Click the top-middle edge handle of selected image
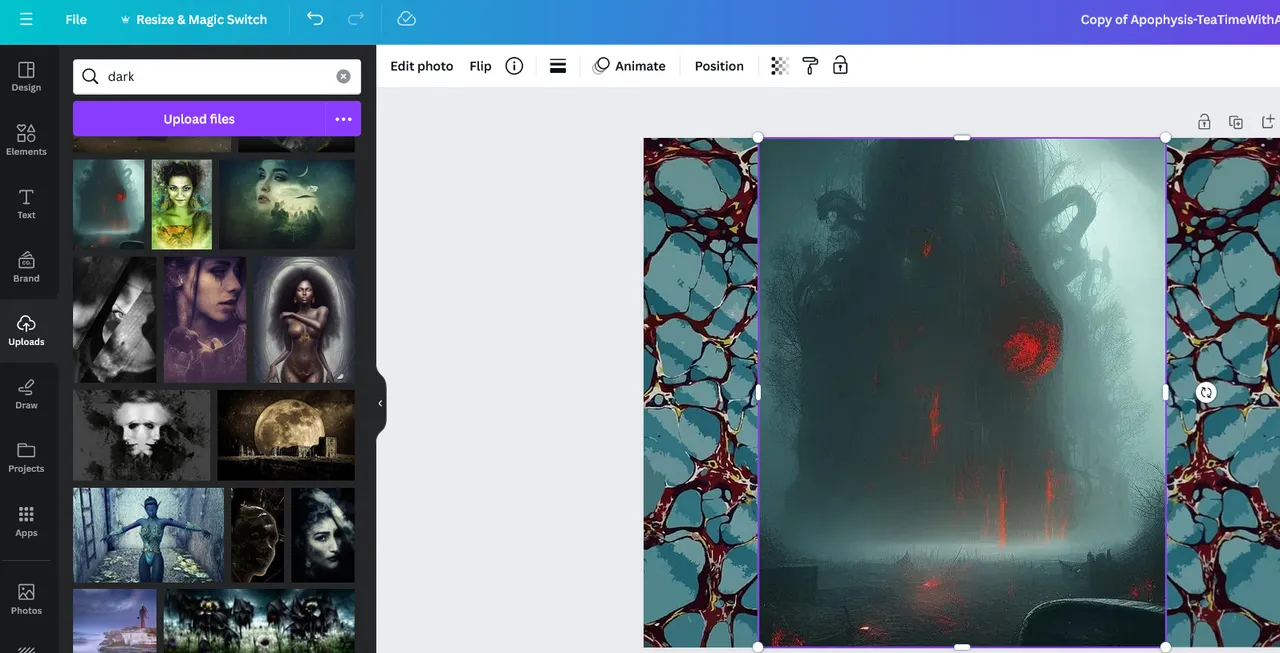This screenshot has height=653, width=1280. (962, 138)
